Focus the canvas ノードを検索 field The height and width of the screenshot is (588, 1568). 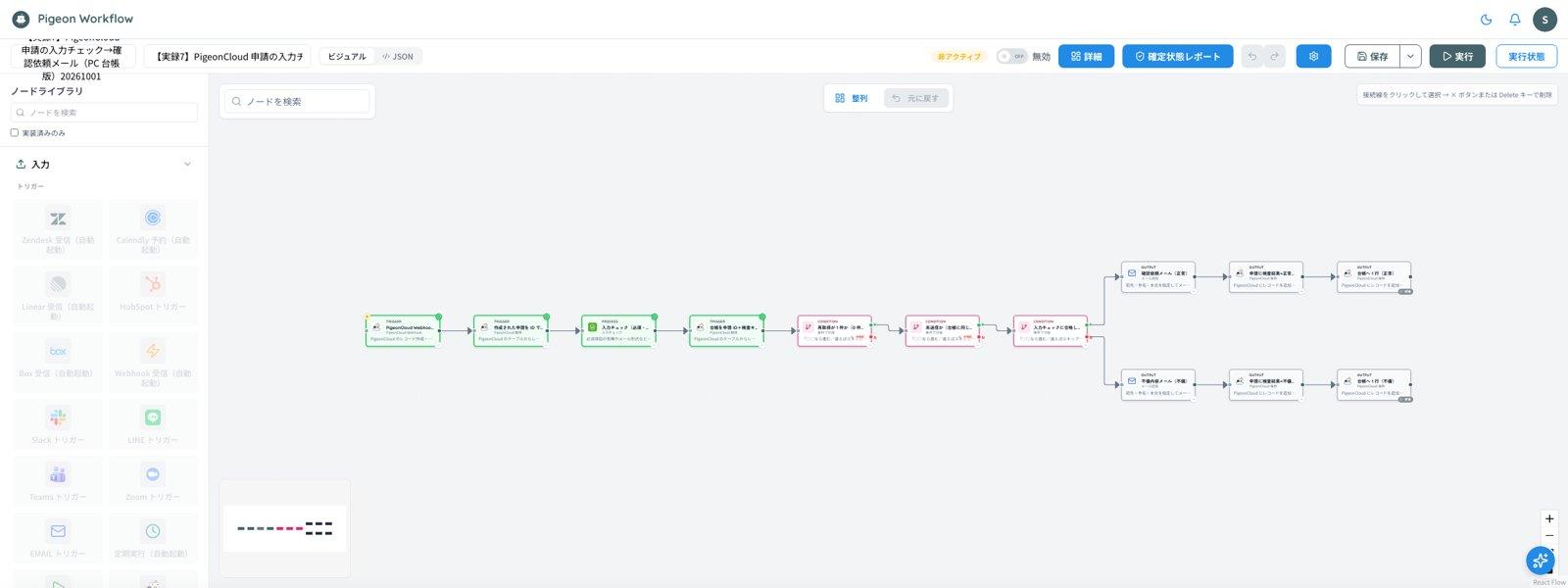[299, 101]
